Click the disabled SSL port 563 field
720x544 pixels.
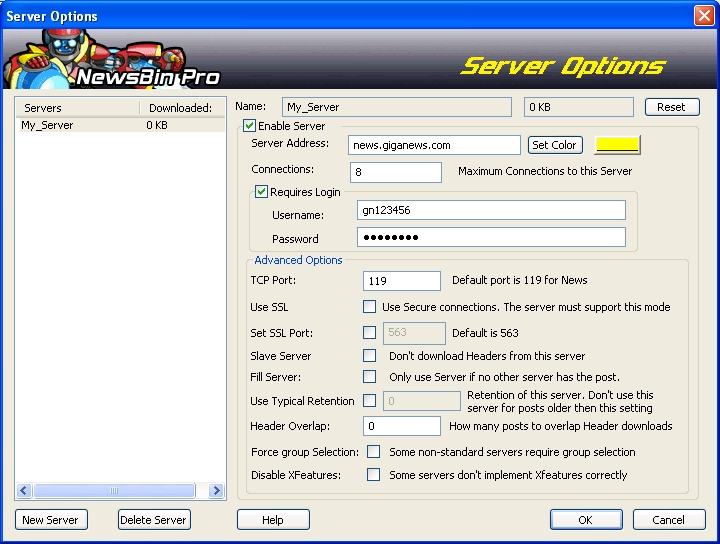click(414, 333)
